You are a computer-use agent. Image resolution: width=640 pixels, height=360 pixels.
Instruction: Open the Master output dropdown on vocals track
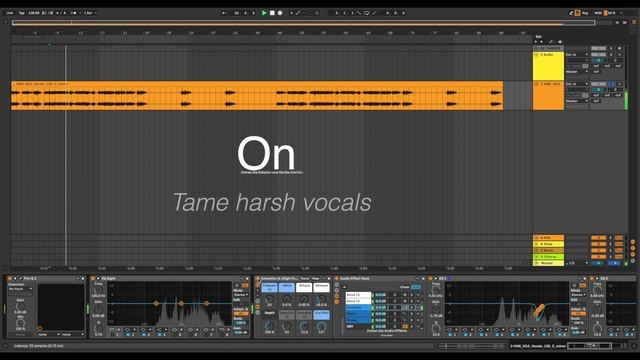(577, 101)
